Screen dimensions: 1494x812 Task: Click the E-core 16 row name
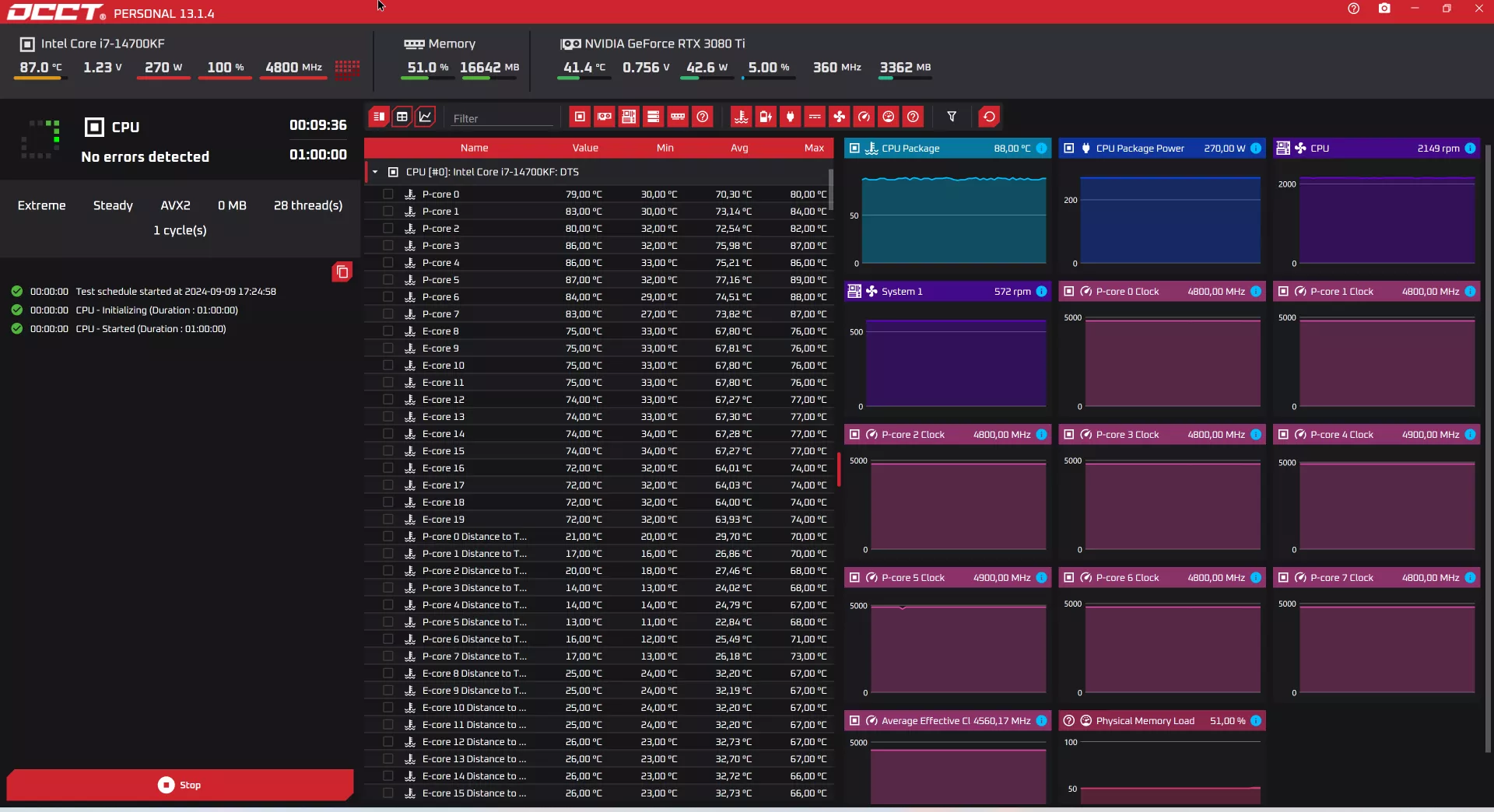coord(443,467)
